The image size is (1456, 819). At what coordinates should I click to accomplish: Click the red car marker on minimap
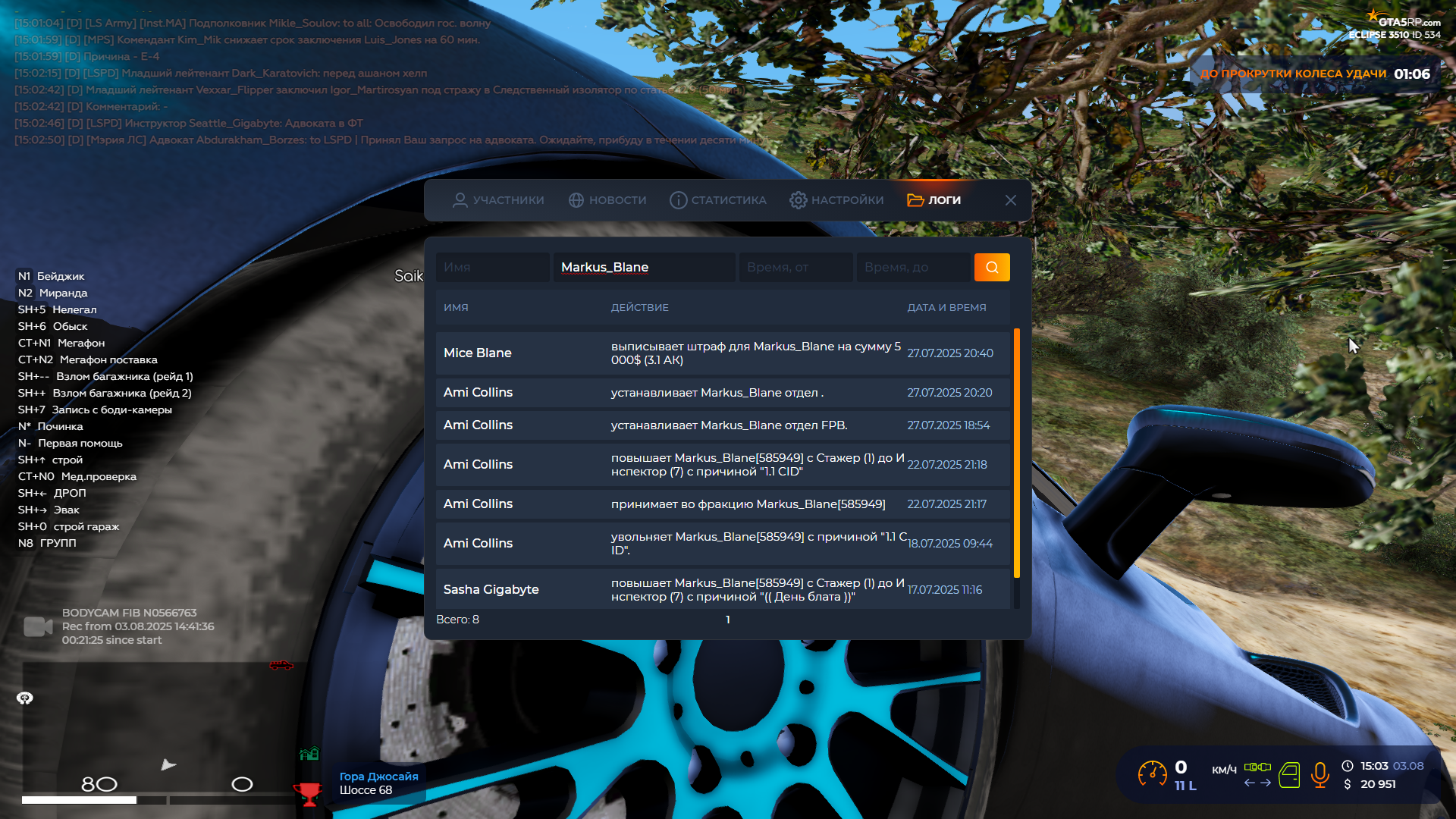coord(281,665)
